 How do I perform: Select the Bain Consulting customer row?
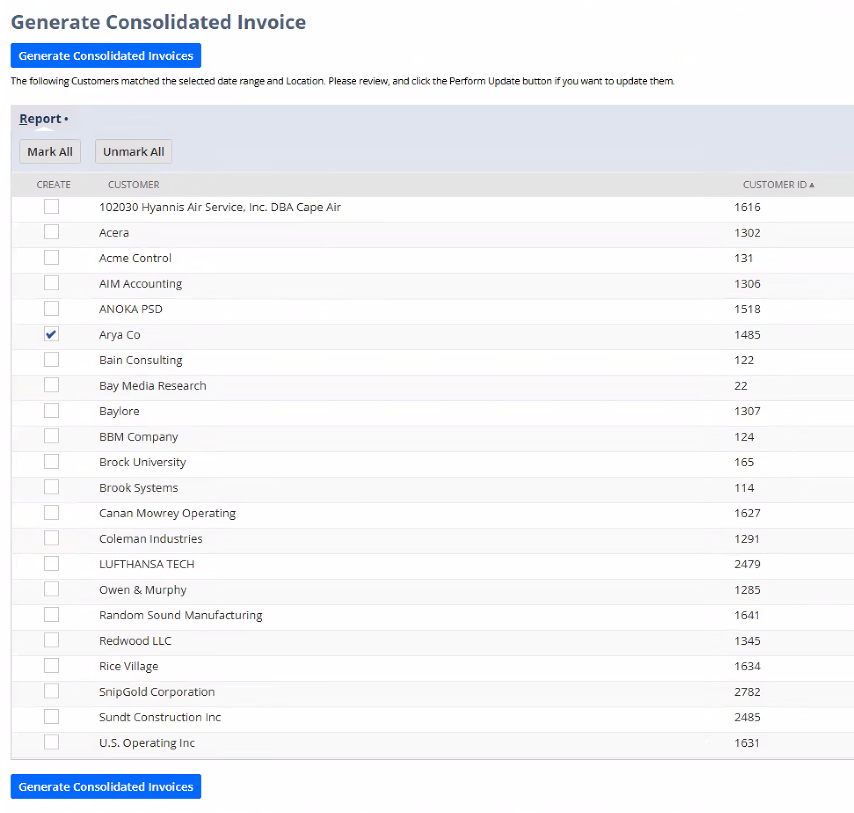141,360
